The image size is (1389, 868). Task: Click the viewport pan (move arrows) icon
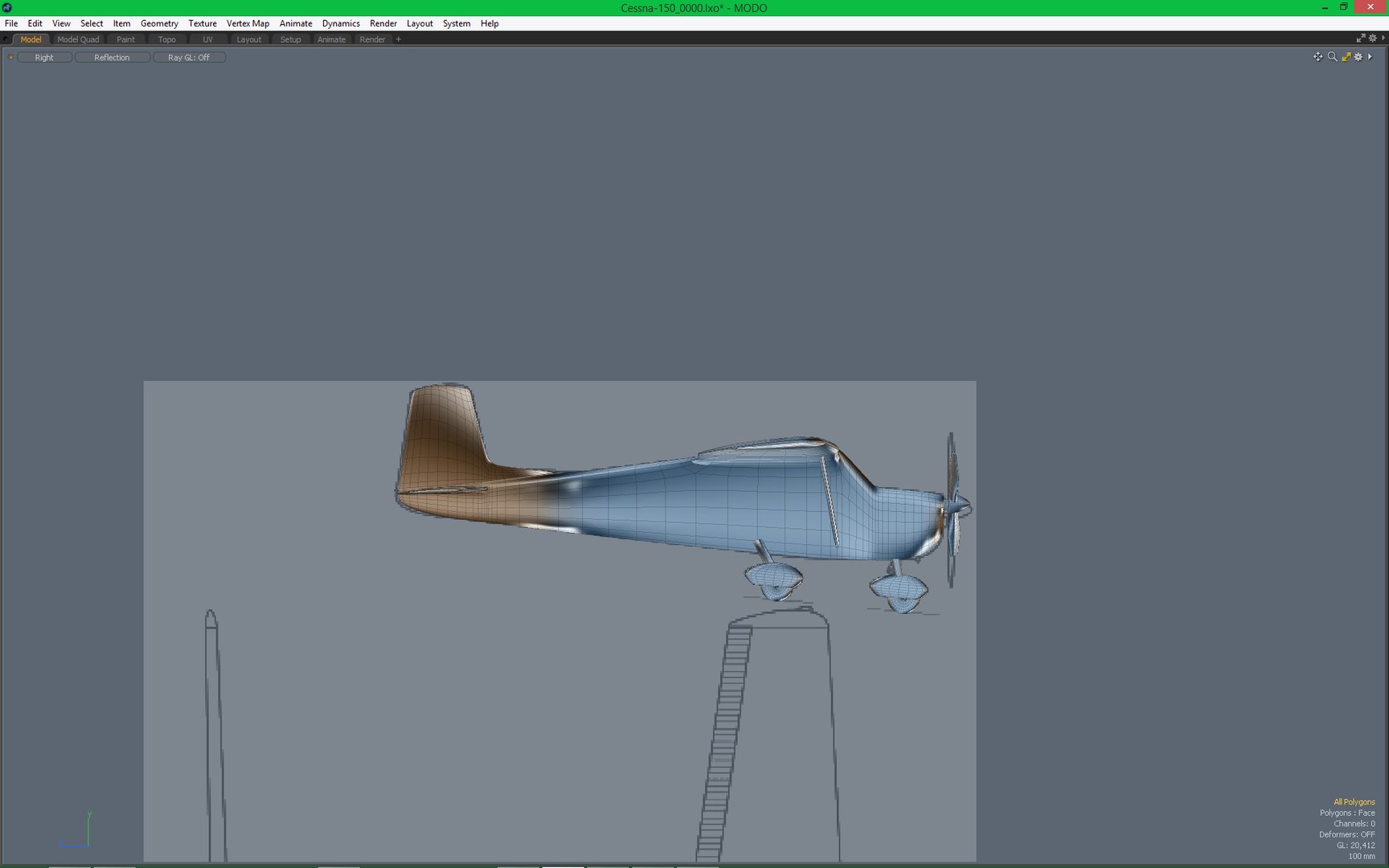[1317, 57]
